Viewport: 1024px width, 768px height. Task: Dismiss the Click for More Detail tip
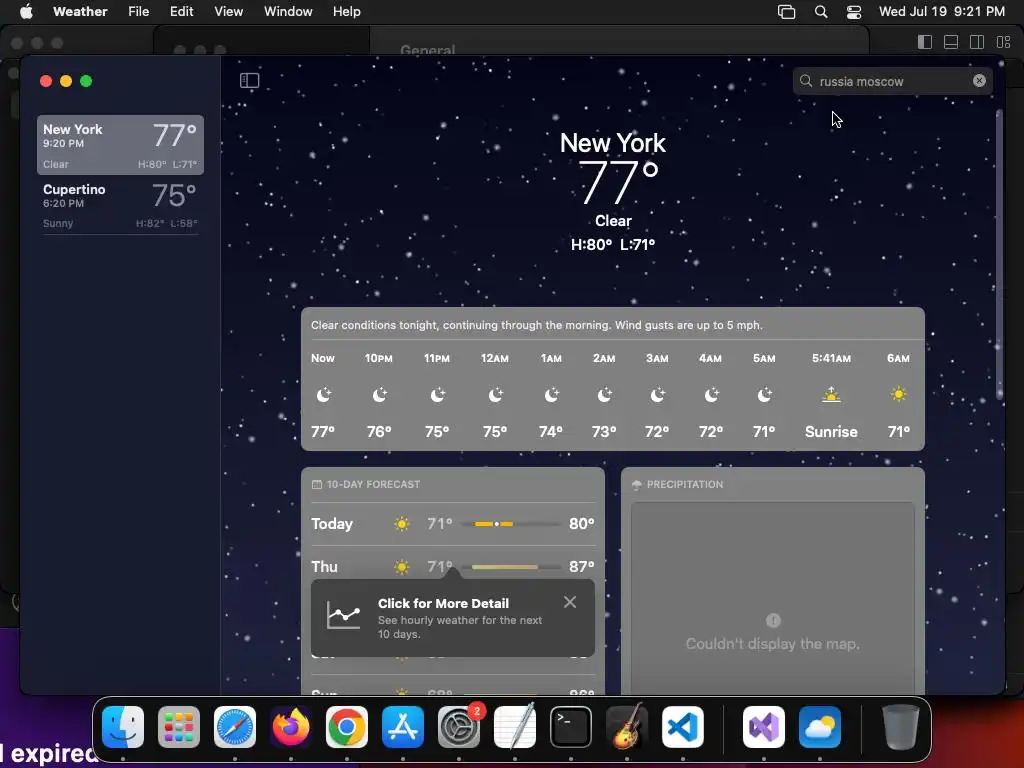pyautogui.click(x=569, y=602)
